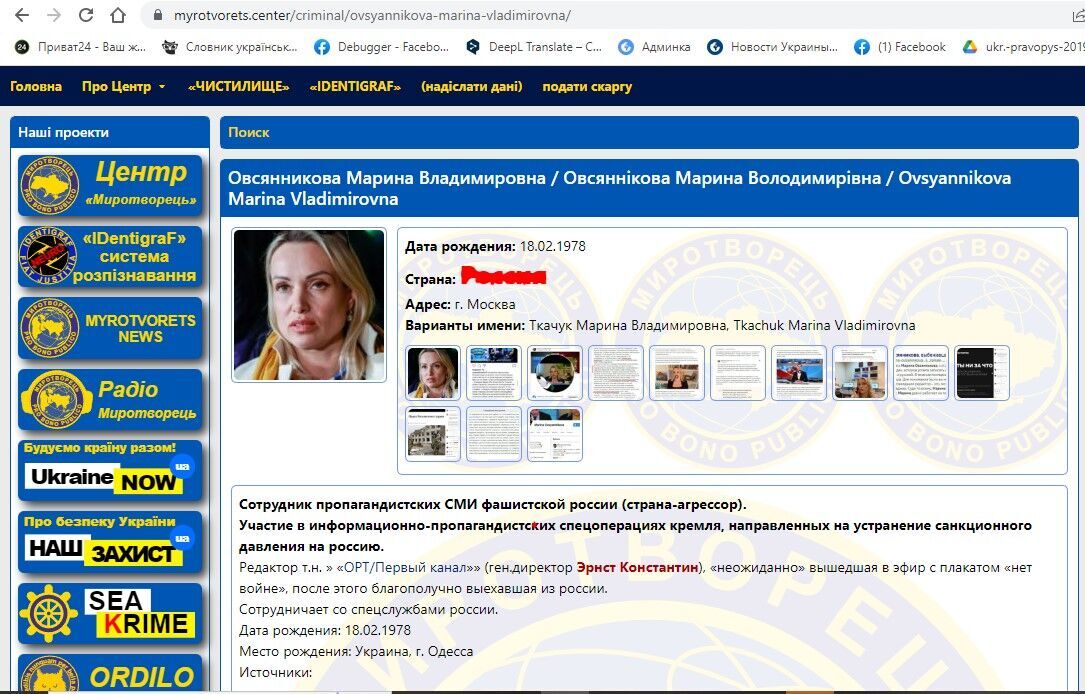Open the НАШ ЗАХИСТ banner

pos(110,543)
